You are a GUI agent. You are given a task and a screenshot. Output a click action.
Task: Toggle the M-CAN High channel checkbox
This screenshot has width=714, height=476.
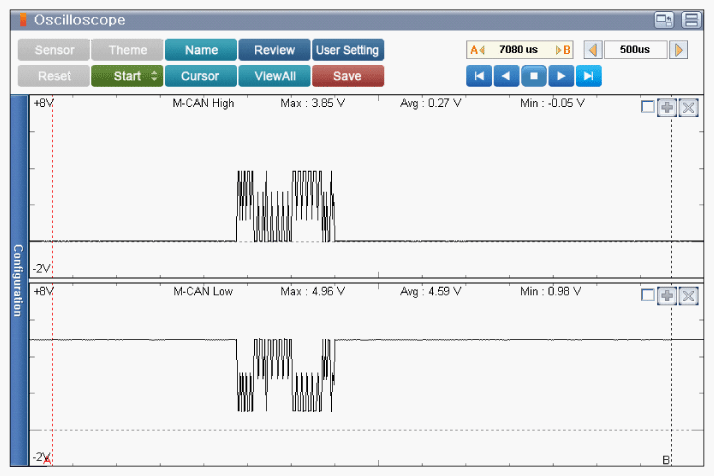pyautogui.click(x=648, y=108)
